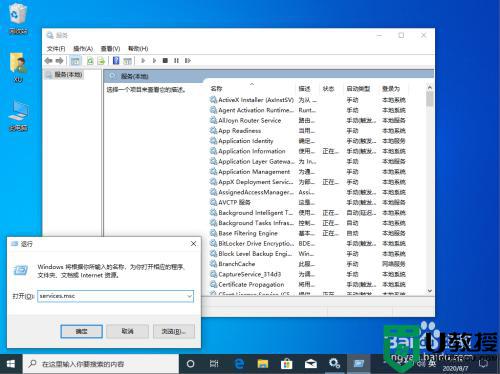Click the Back arrow in Services toolbar

coord(49,61)
